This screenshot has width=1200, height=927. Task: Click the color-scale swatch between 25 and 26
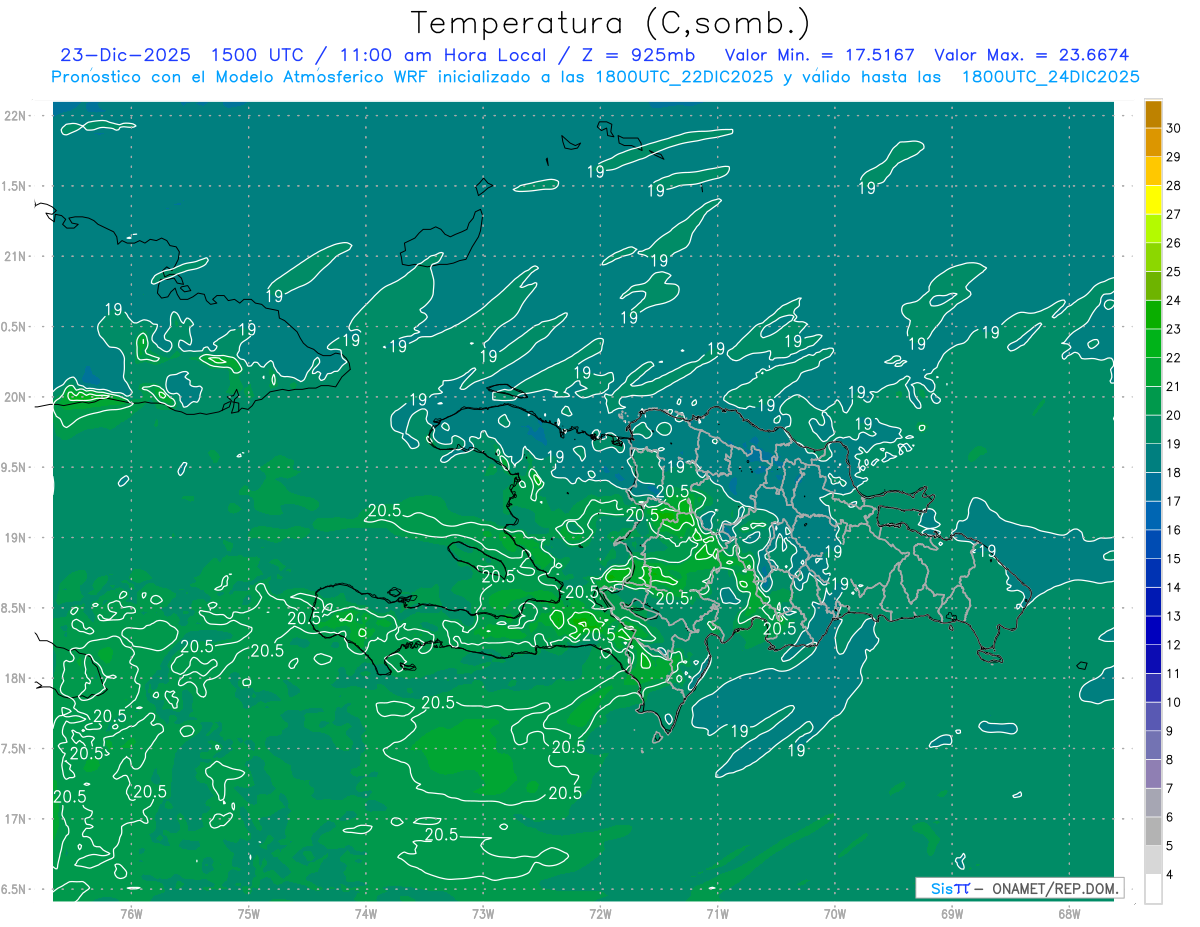click(1153, 257)
